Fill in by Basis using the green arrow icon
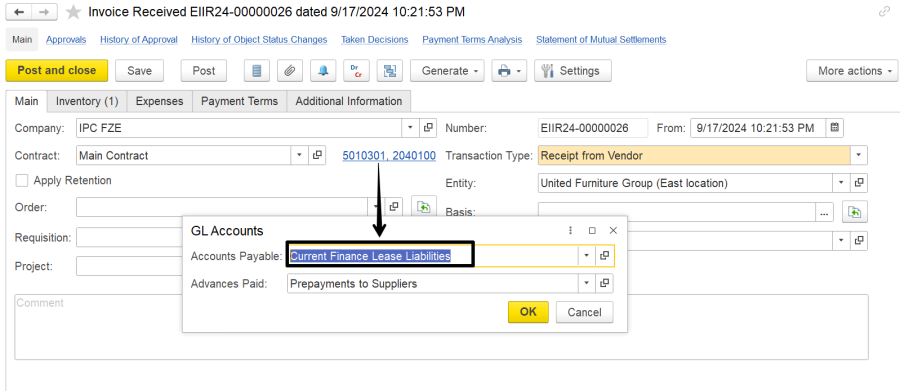The image size is (900, 391). pyautogui.click(x=855, y=212)
